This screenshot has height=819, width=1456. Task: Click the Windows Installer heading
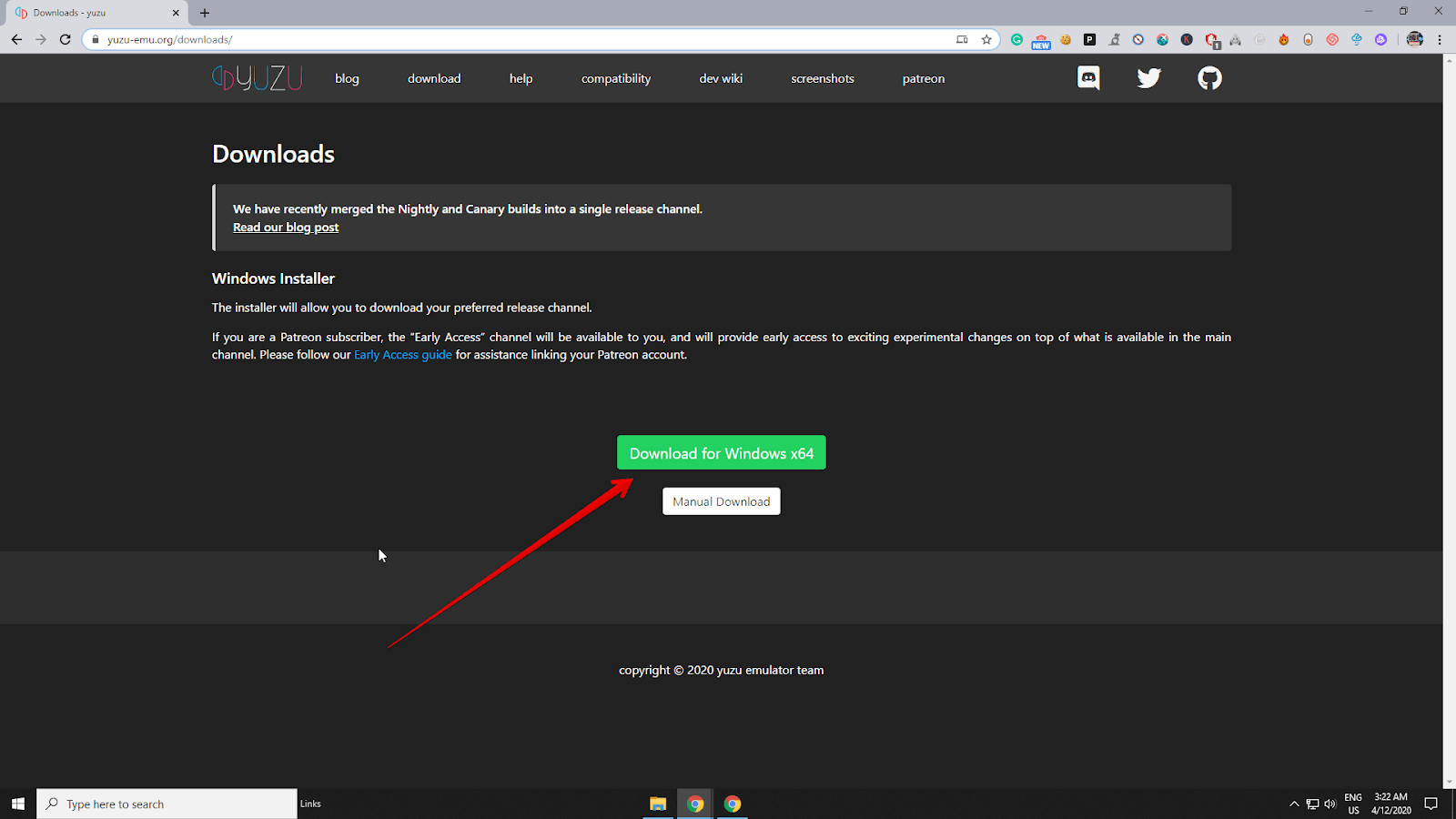pos(274,278)
